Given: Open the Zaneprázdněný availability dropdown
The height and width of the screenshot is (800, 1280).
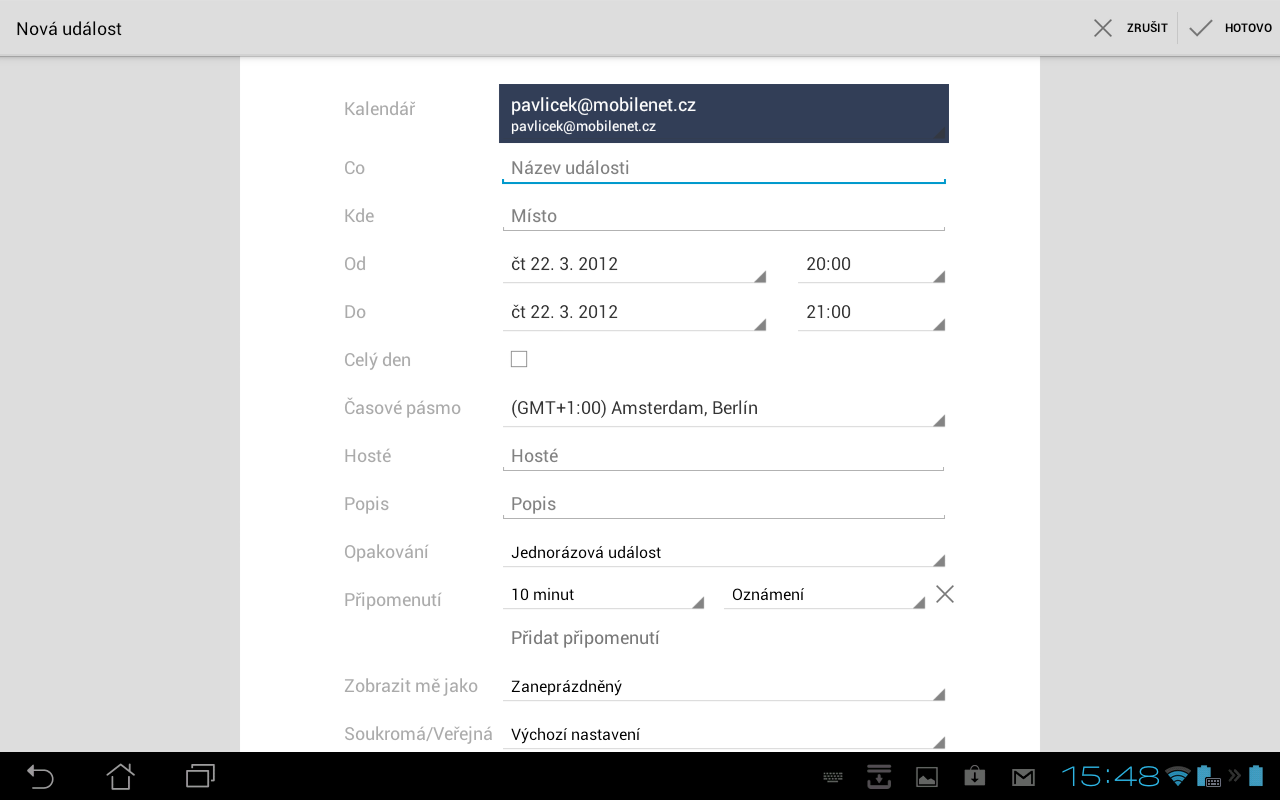Looking at the screenshot, I should tap(723, 686).
